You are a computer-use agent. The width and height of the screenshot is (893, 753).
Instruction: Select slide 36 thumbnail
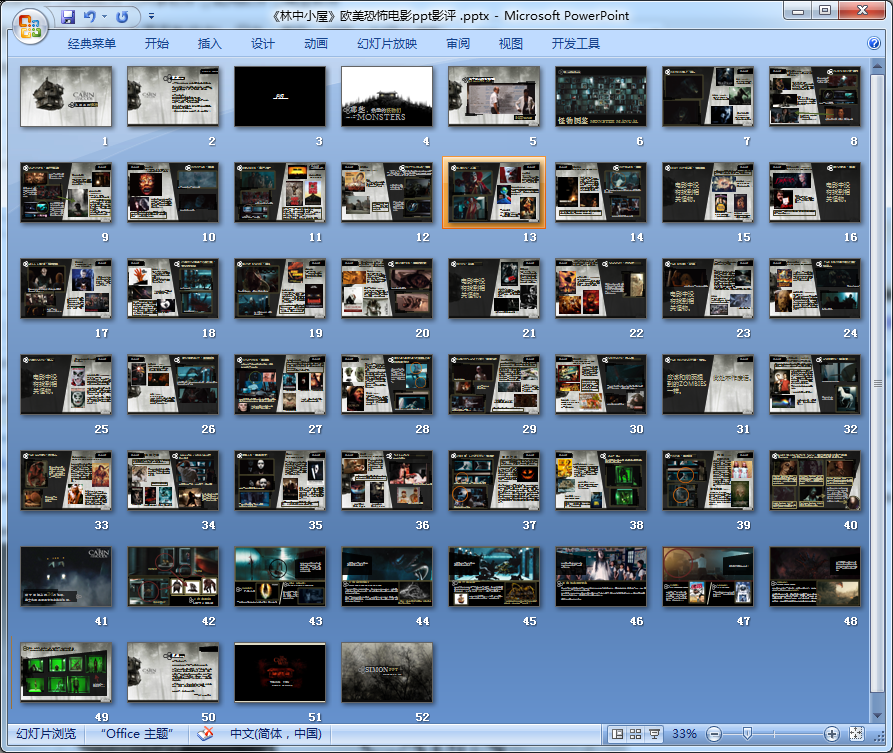[387, 481]
